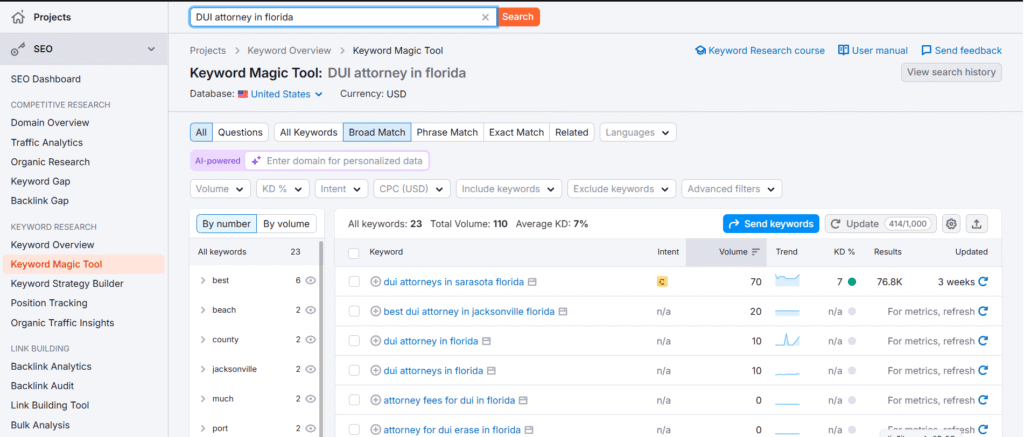Refresh metrics for dui attorneys in florida row
Viewport: 1024px width, 437px height.
pyautogui.click(x=983, y=370)
